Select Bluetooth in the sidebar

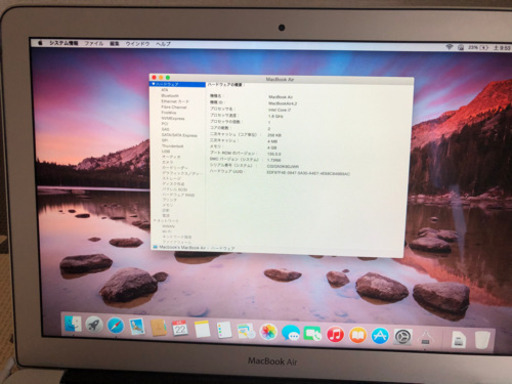point(170,96)
